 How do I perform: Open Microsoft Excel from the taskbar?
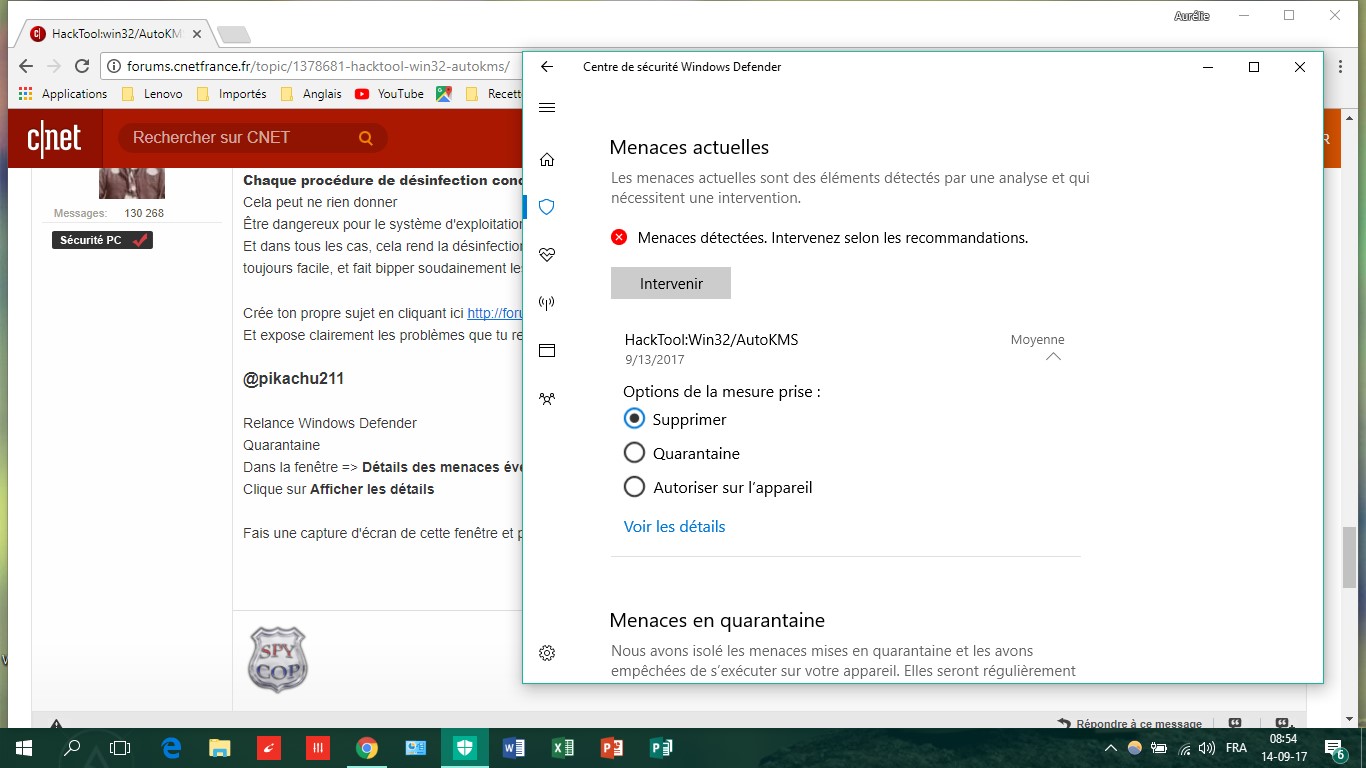pos(563,748)
